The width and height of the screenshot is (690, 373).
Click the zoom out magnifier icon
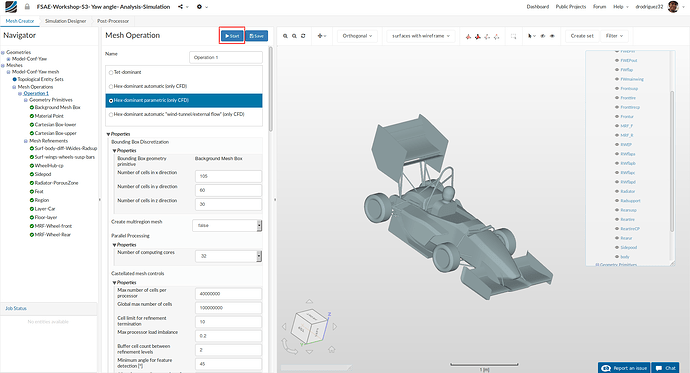[294, 36]
